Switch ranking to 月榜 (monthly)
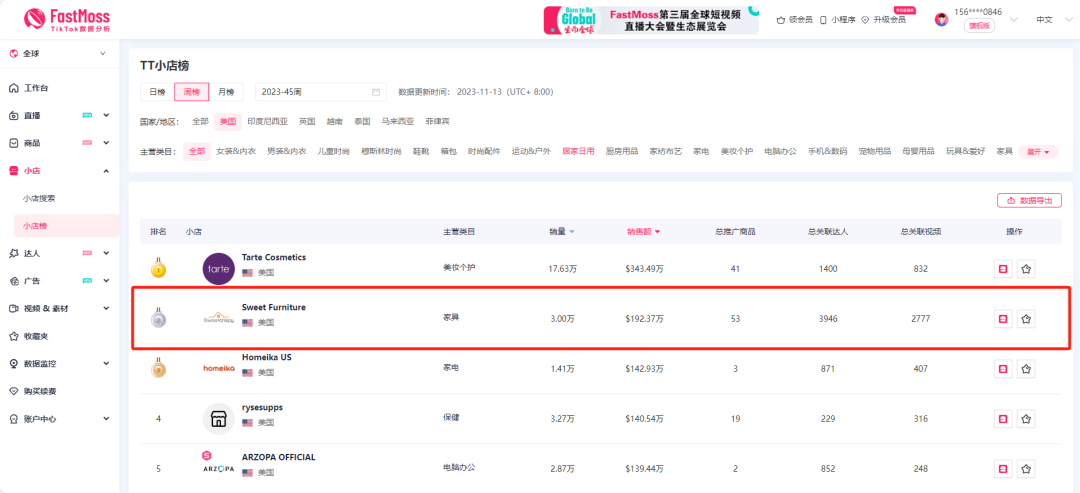Viewport: 1080px width, 493px height. pos(226,92)
